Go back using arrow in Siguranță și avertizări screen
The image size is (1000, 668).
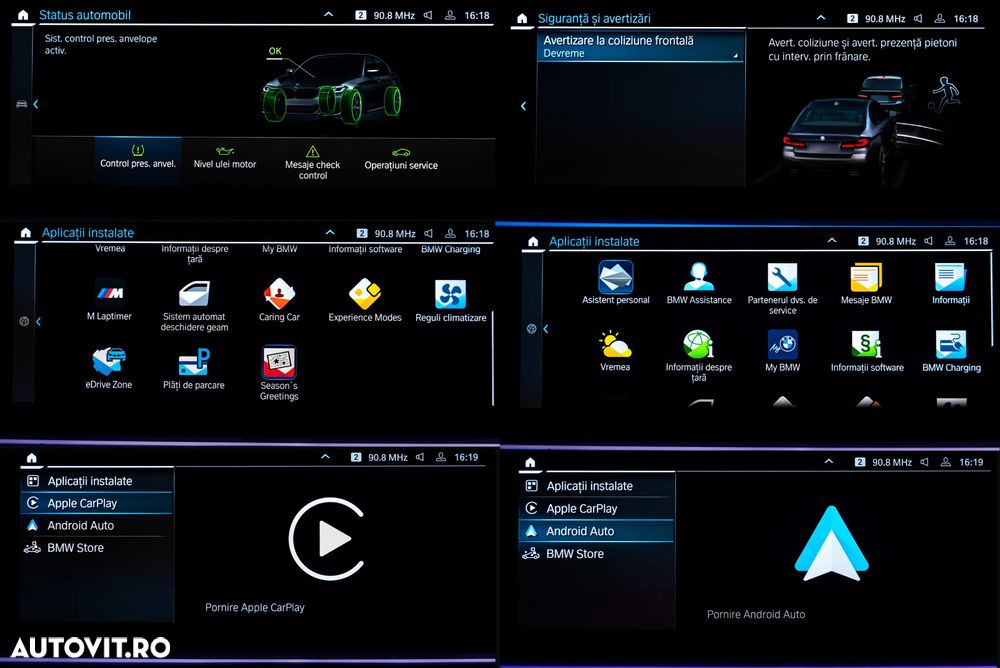523,106
